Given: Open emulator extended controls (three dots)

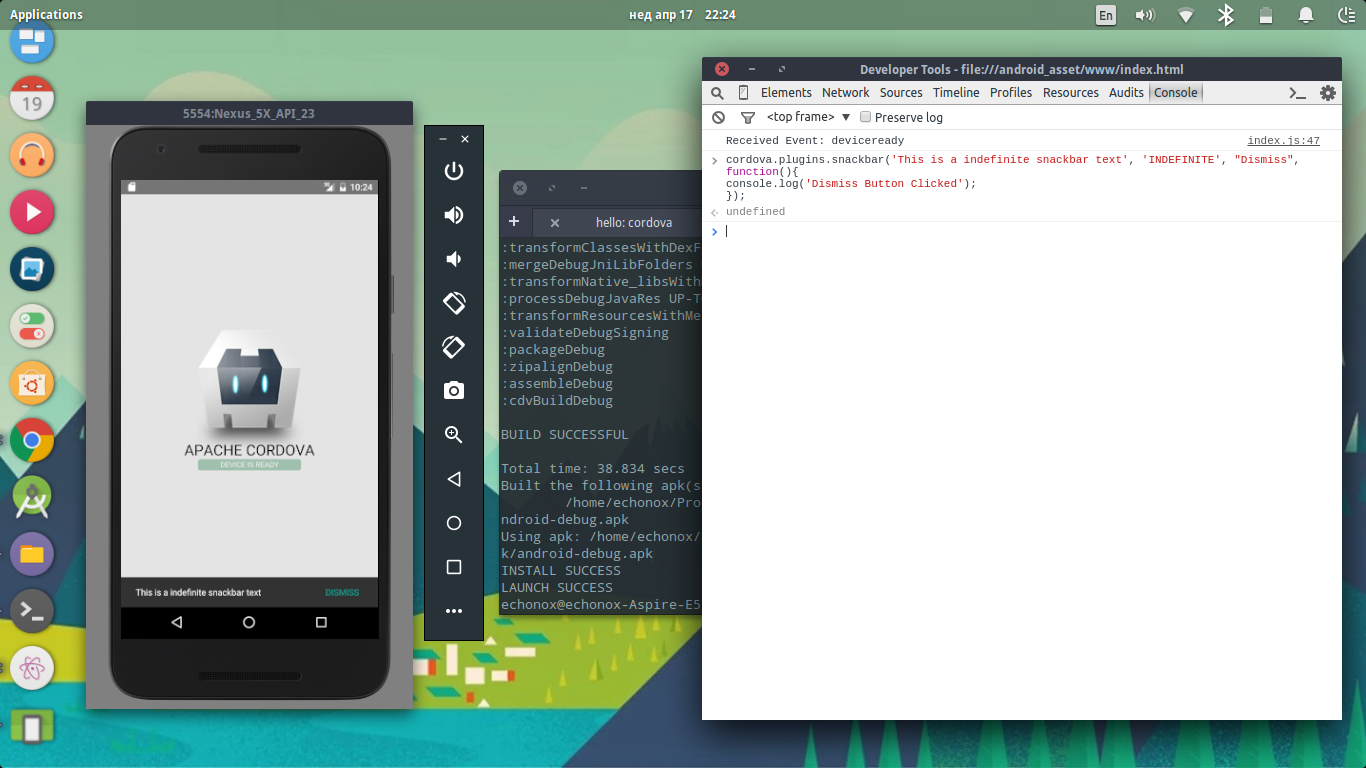Looking at the screenshot, I should pos(454,611).
